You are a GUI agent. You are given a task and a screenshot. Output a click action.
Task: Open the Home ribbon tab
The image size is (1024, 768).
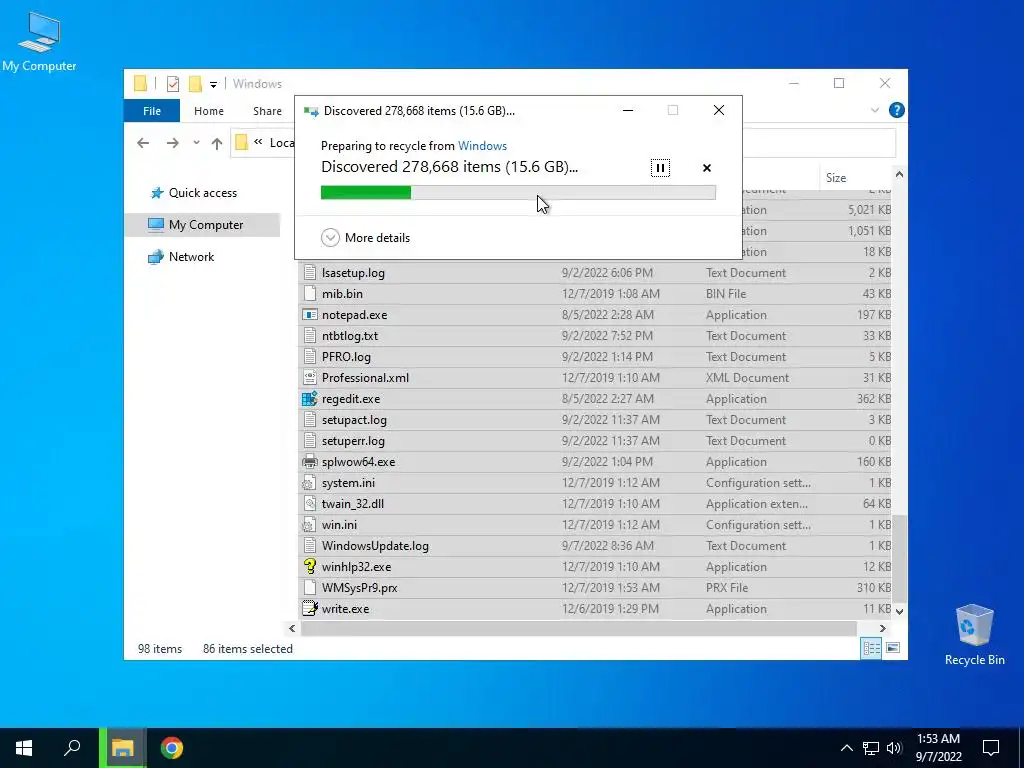tap(209, 111)
